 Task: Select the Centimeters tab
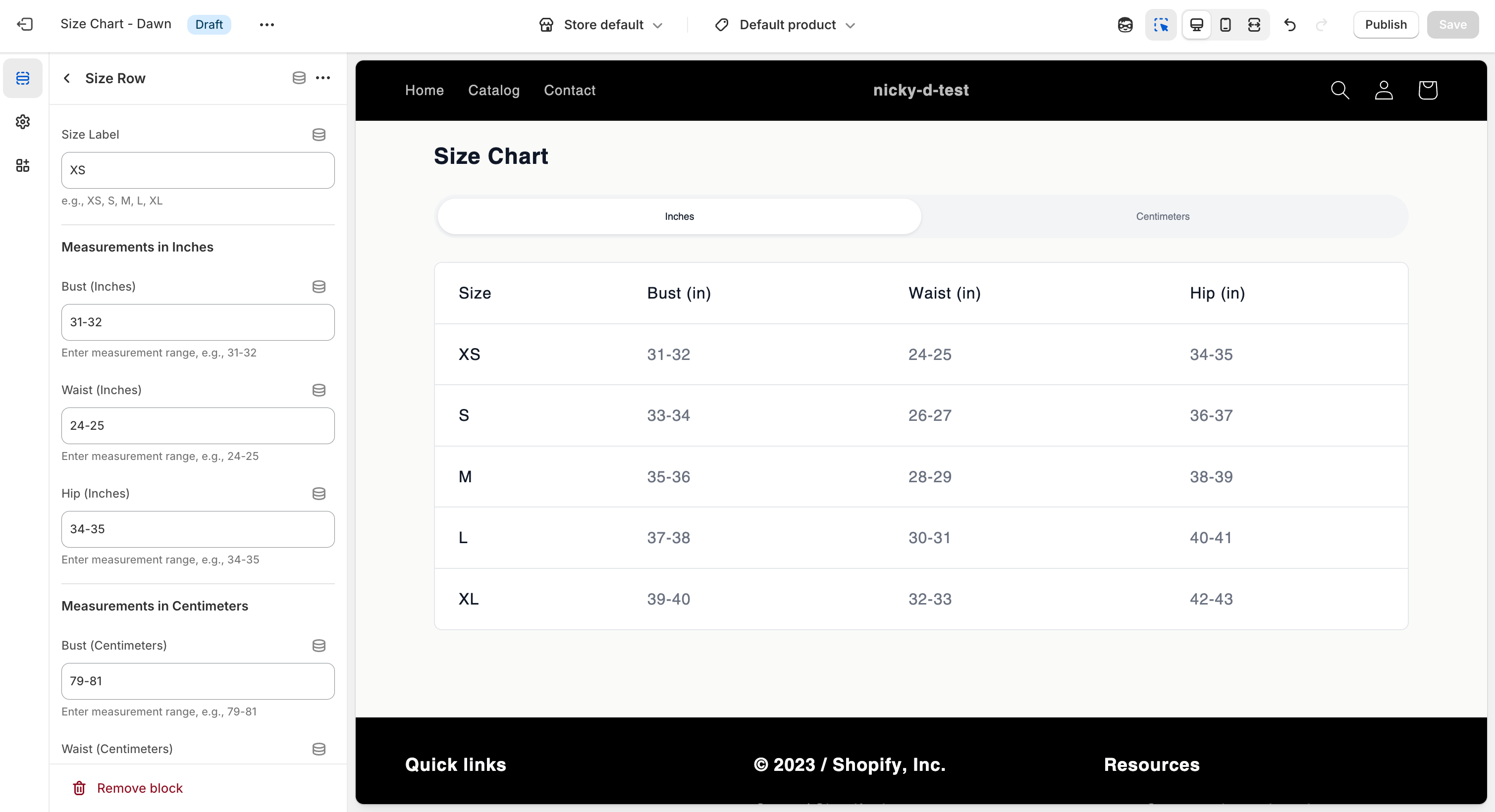(1163, 216)
